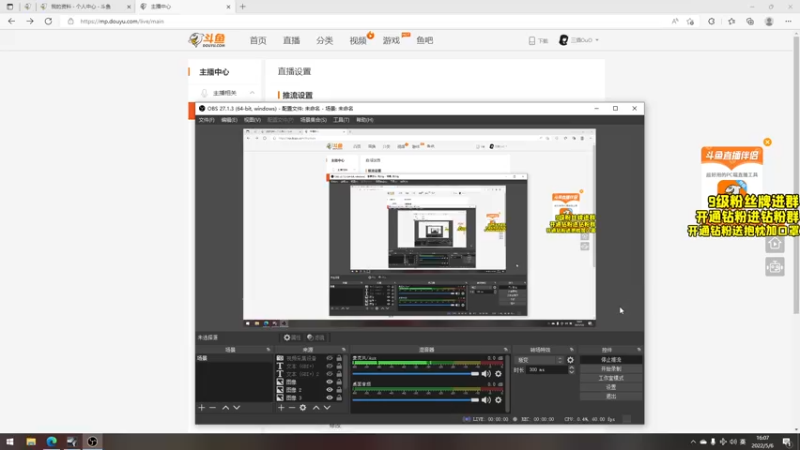Toggle lock on the image 2 source
The image size is (800, 450).
click(339, 390)
